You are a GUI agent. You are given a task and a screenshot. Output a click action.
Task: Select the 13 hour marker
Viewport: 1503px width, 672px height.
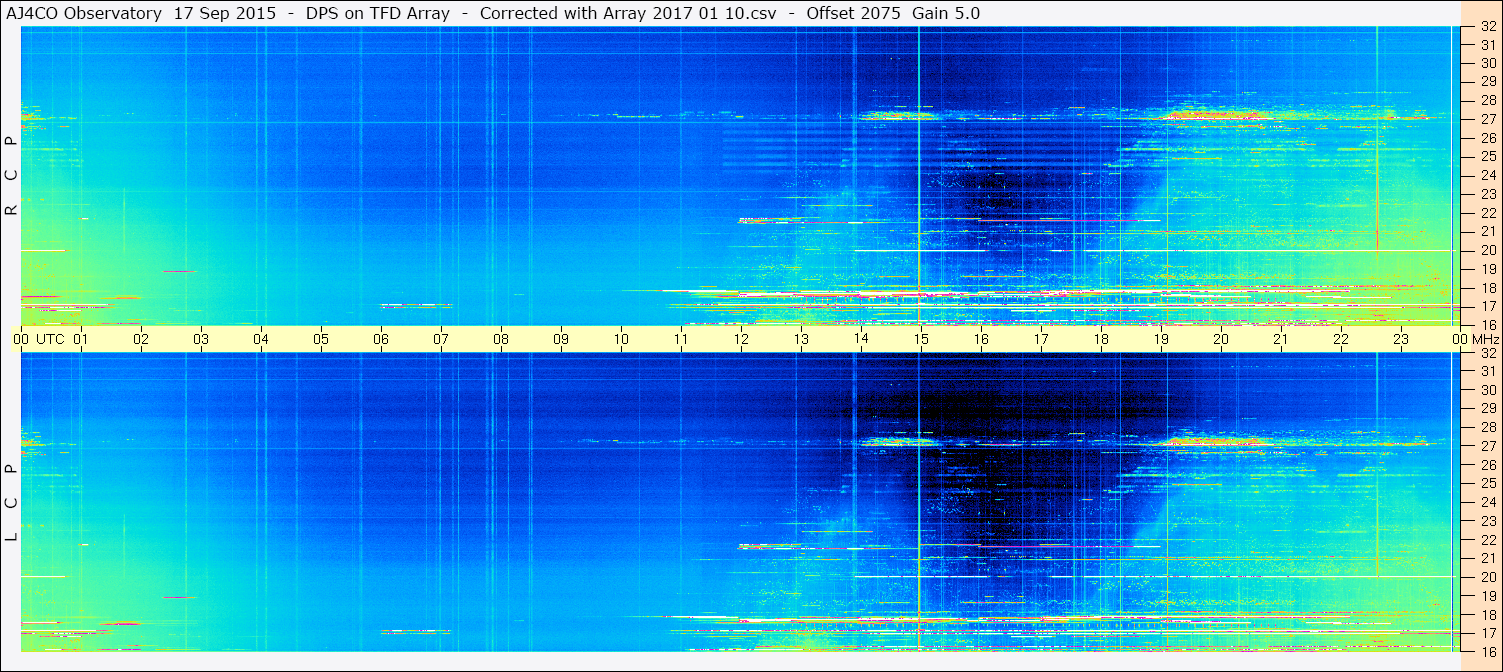pyautogui.click(x=801, y=339)
